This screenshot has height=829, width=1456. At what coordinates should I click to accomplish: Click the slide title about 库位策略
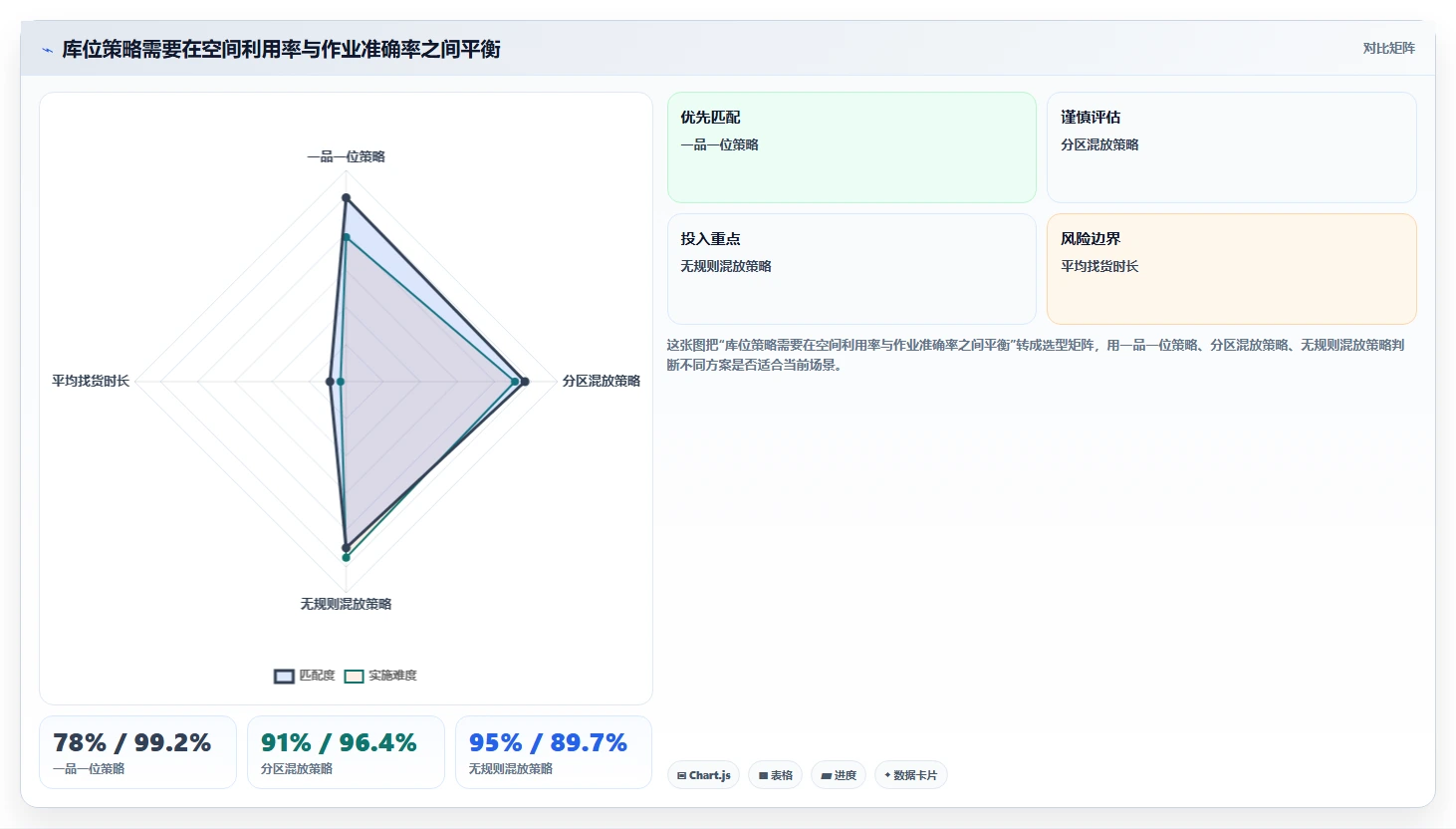[x=281, y=49]
